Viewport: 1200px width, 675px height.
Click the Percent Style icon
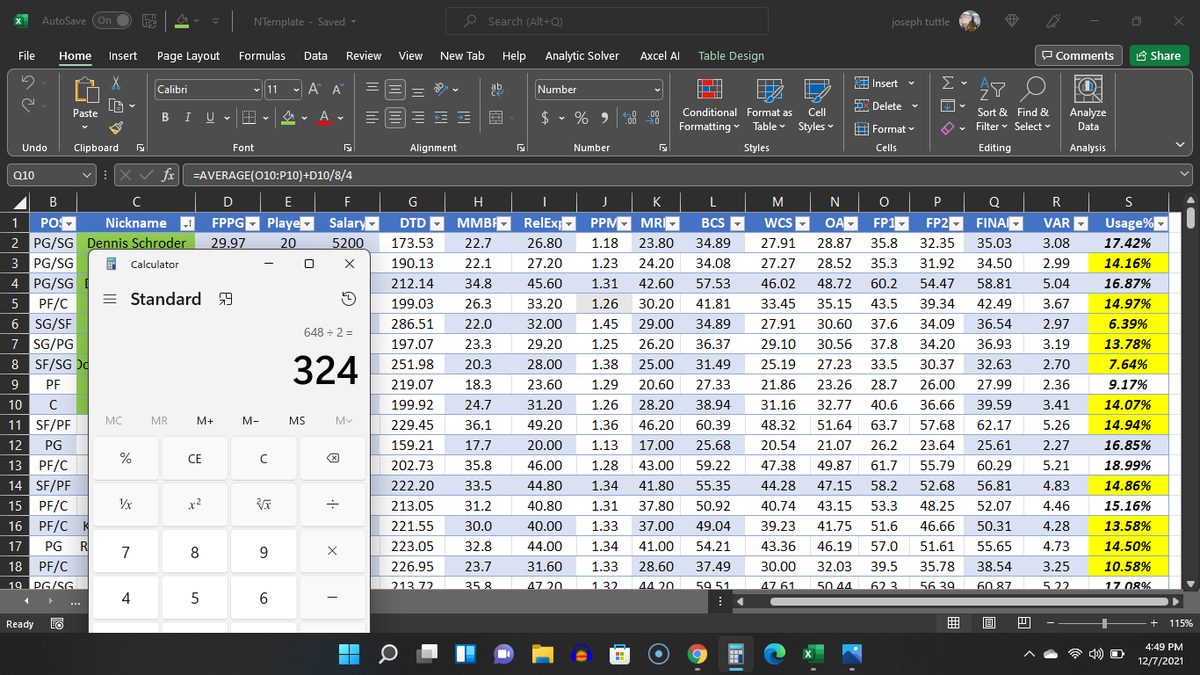coord(580,117)
